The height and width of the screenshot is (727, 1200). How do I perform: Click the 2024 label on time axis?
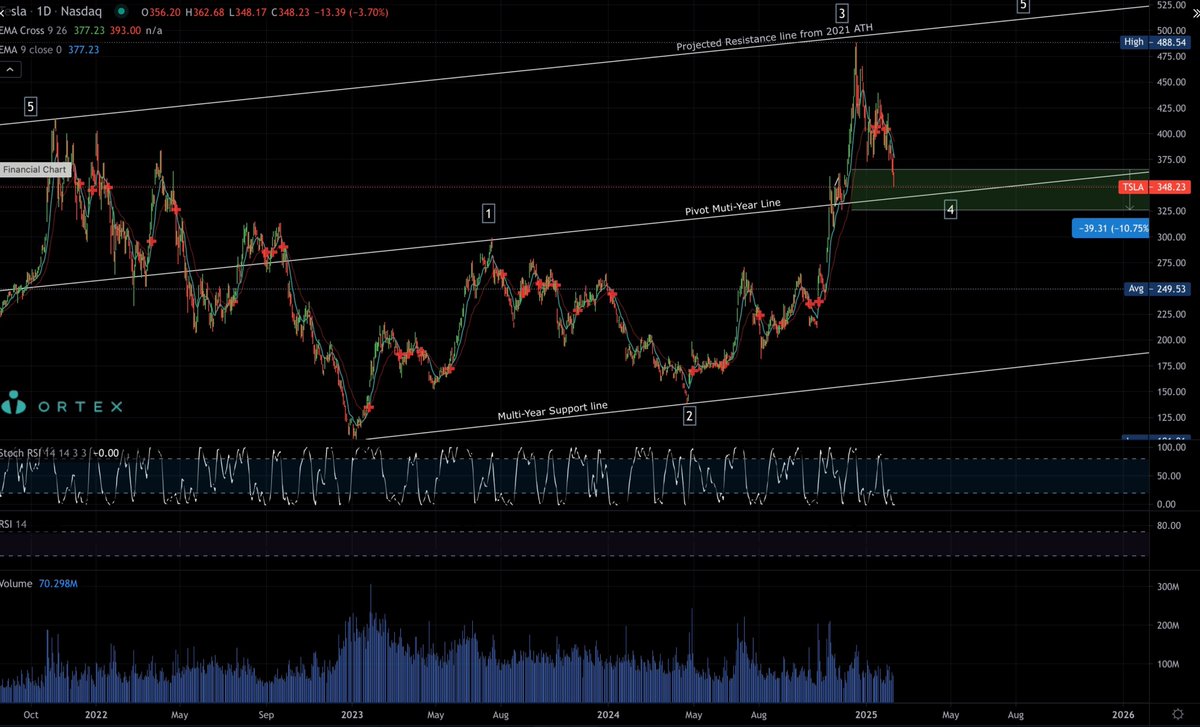(x=610, y=716)
